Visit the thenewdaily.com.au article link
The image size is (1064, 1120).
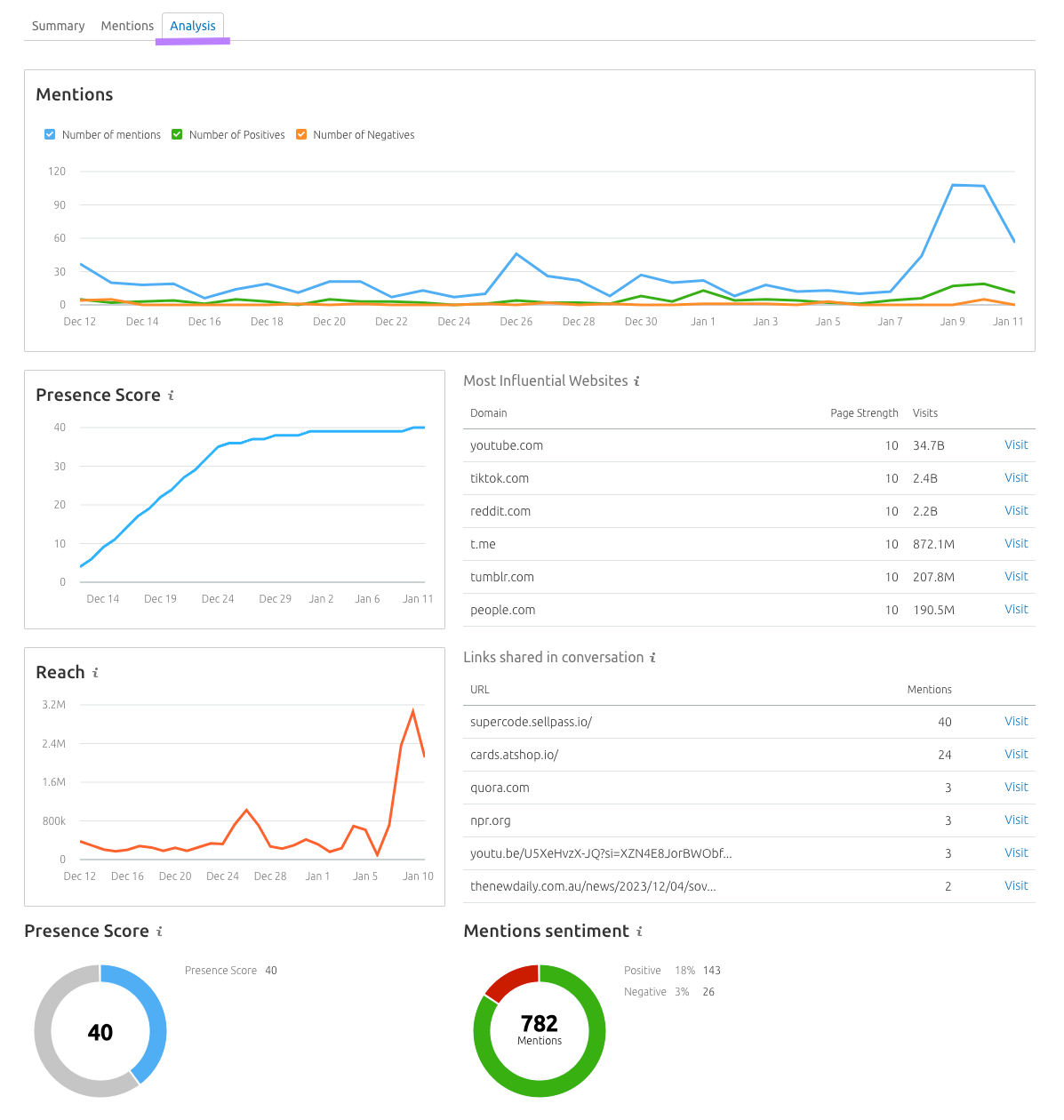pos(1016,885)
